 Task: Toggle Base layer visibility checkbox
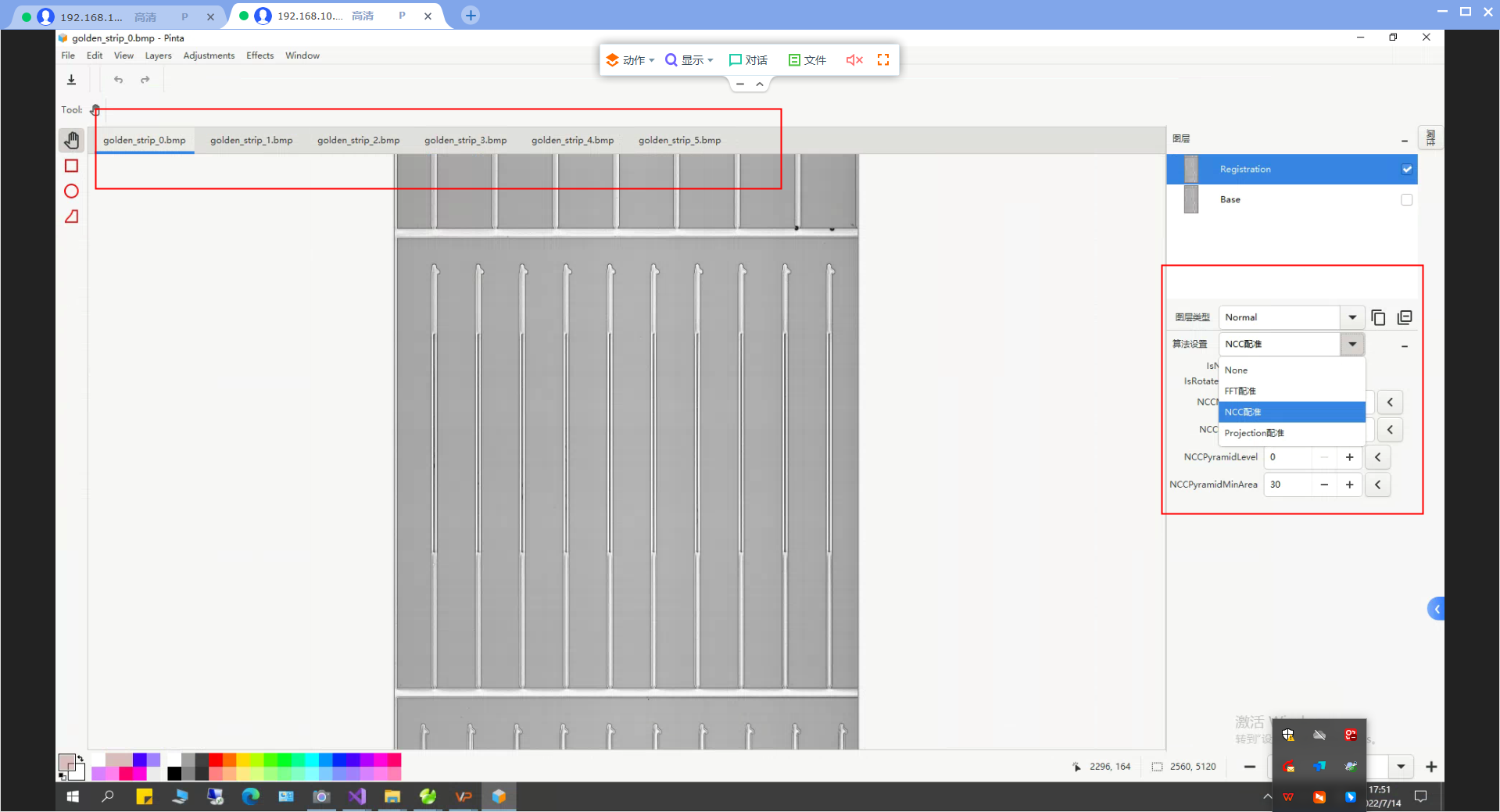pos(1407,200)
